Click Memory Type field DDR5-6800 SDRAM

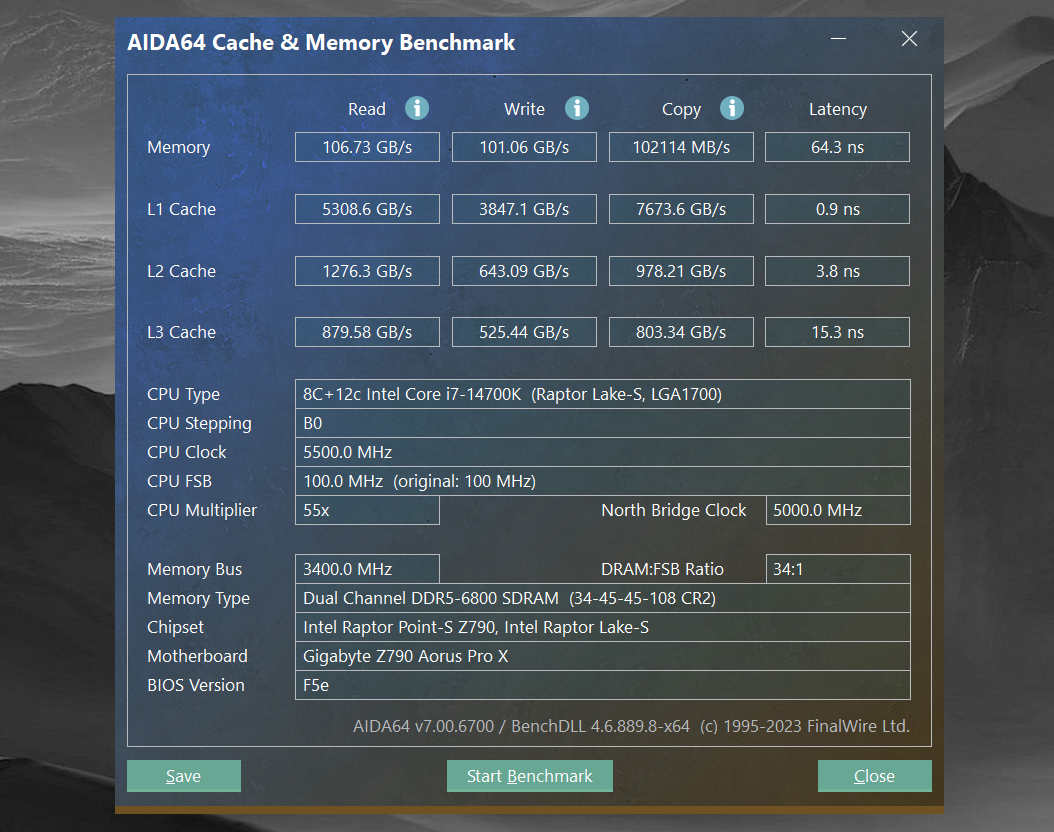pyautogui.click(x=602, y=598)
